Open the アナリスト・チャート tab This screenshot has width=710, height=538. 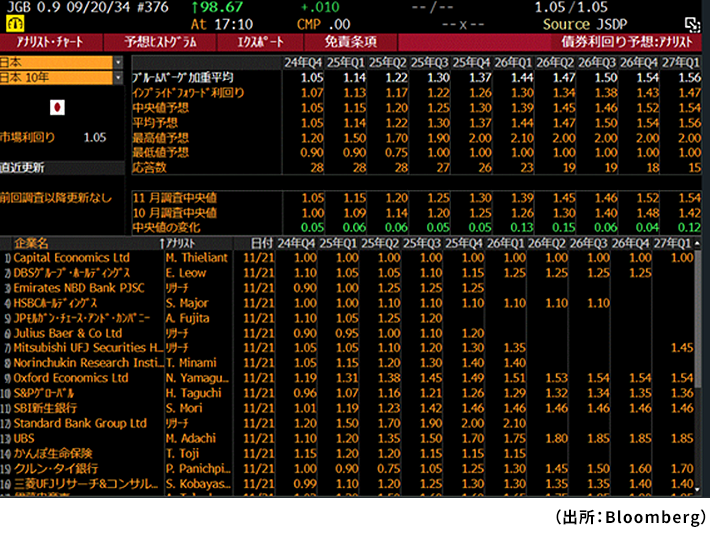point(51,42)
